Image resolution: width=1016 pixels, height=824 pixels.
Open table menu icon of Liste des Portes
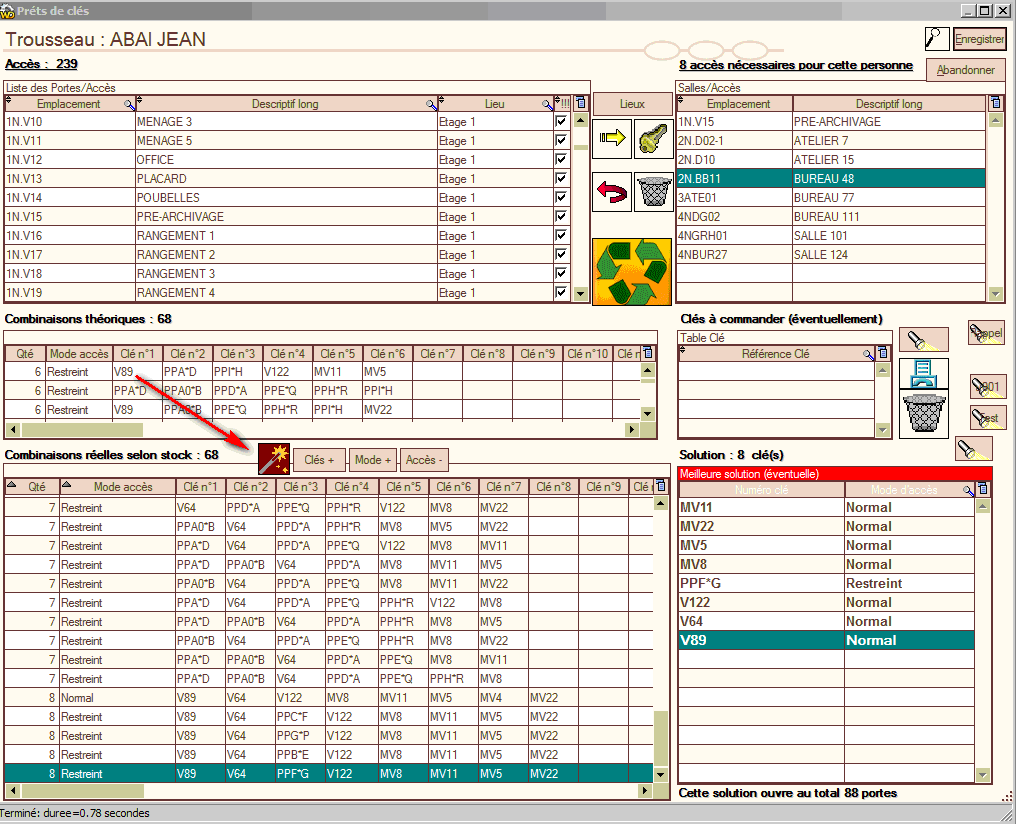coord(581,103)
